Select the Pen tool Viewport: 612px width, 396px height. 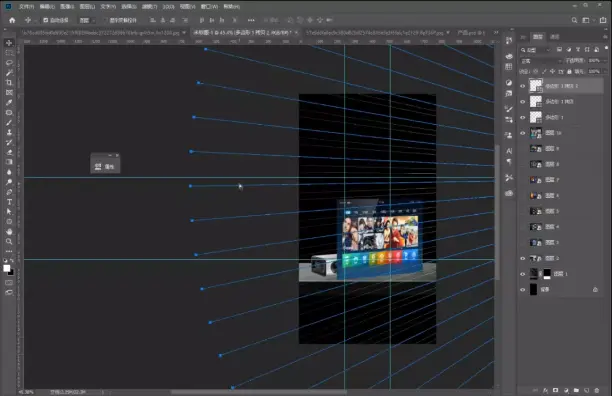[9, 192]
